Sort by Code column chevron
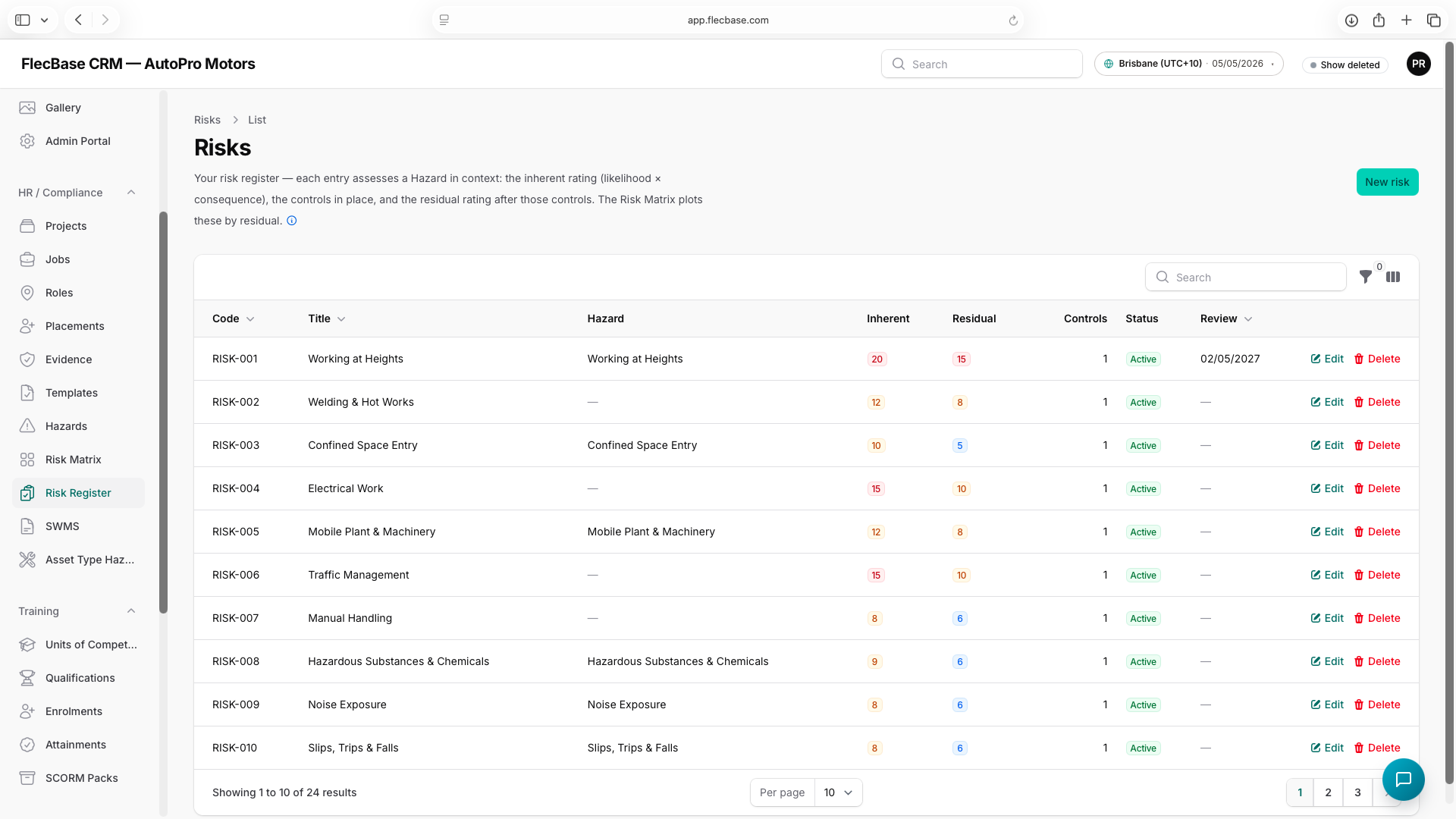This screenshot has width=1456, height=819. point(250,319)
